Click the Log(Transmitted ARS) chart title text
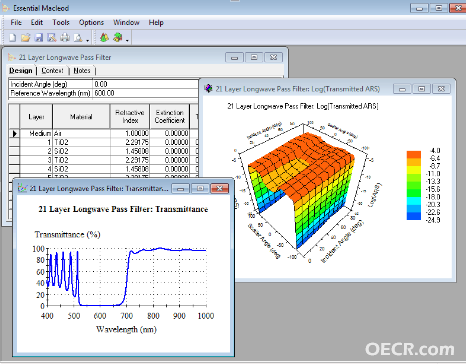 (x=303, y=106)
